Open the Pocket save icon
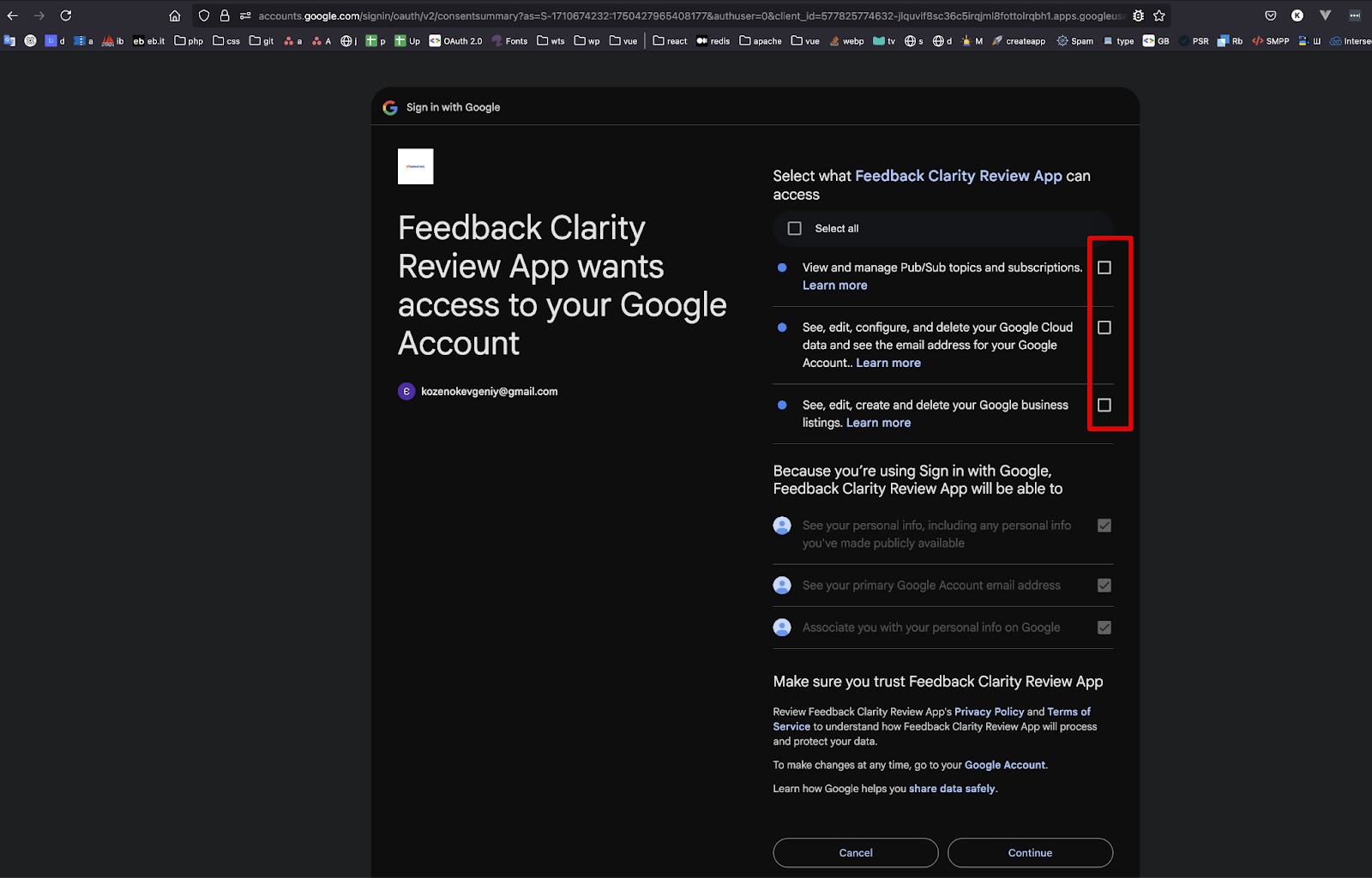1372x878 pixels. 1271,15
